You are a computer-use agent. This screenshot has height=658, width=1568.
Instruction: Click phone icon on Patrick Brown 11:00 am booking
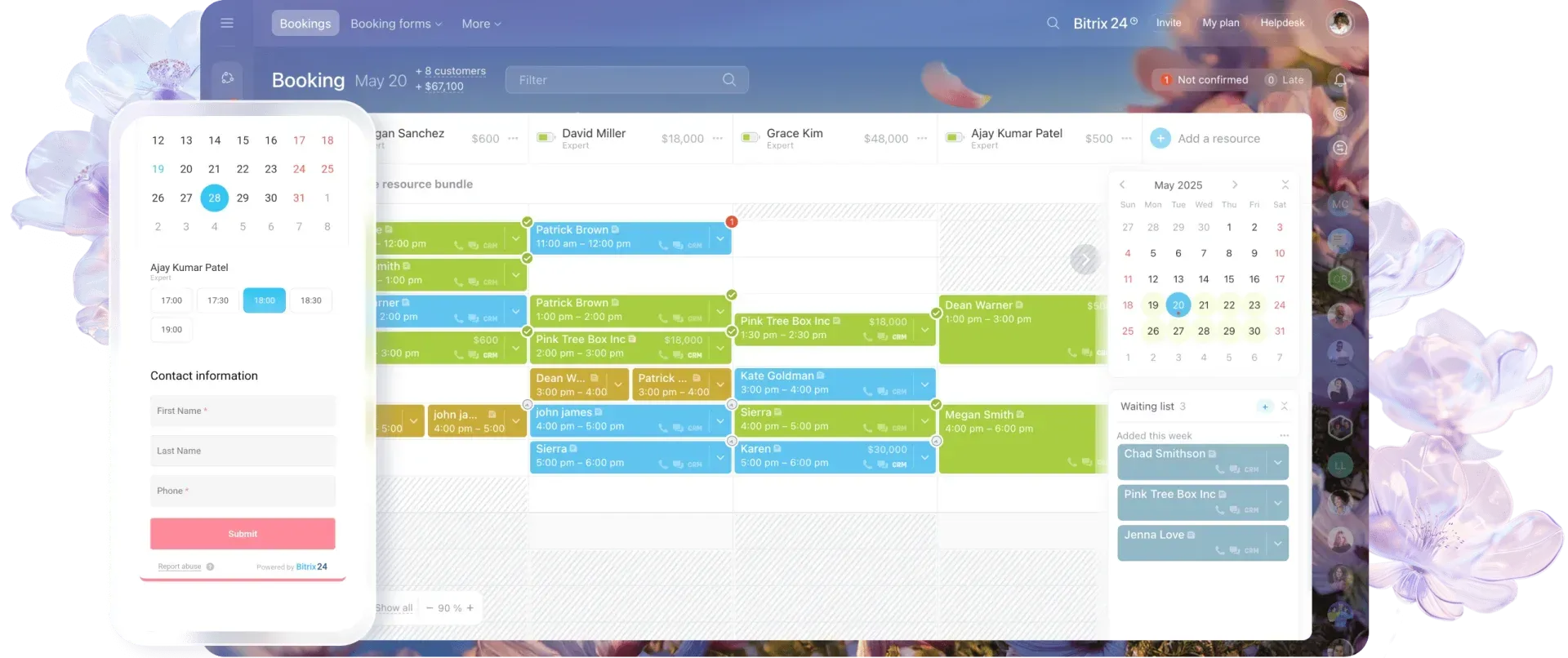[663, 245]
